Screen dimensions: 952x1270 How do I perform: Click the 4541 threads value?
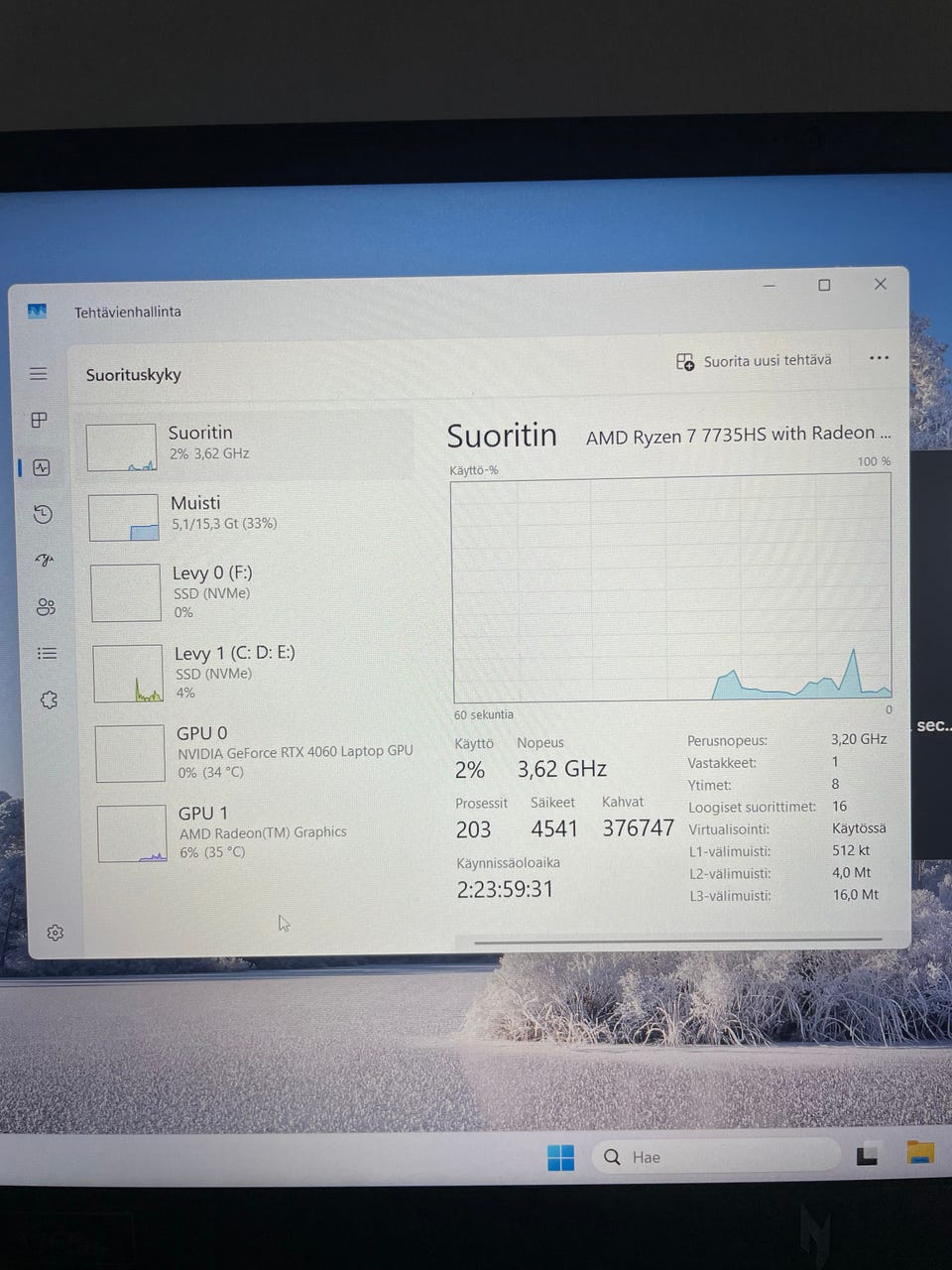pyautogui.click(x=554, y=828)
